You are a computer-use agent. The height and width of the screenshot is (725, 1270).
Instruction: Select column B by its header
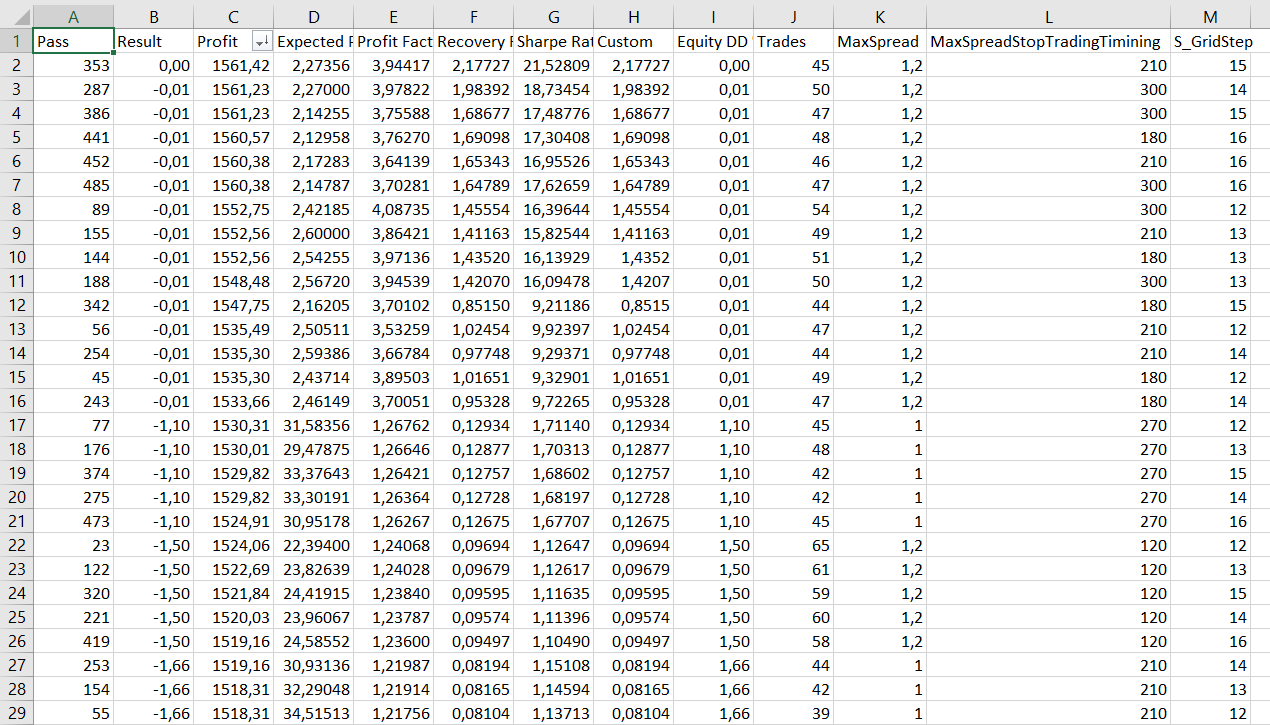(x=153, y=16)
